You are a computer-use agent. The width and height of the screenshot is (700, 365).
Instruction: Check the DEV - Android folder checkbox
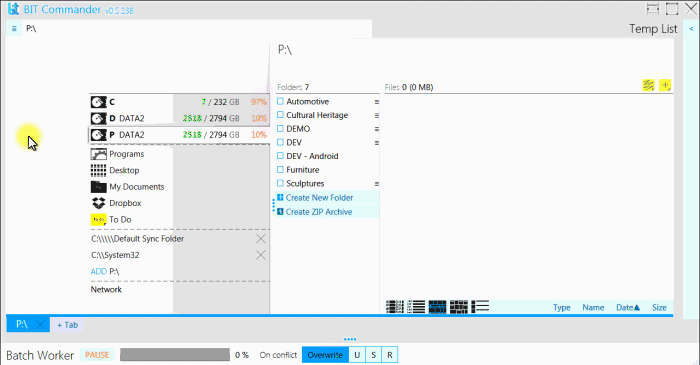pos(280,156)
